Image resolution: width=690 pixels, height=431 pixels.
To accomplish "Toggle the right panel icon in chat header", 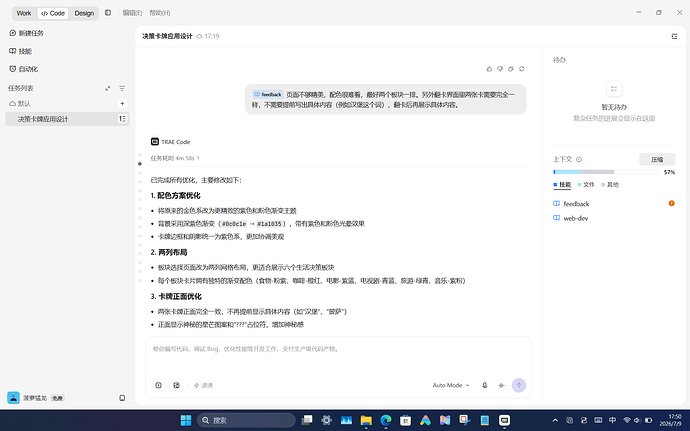I will 674,37.
